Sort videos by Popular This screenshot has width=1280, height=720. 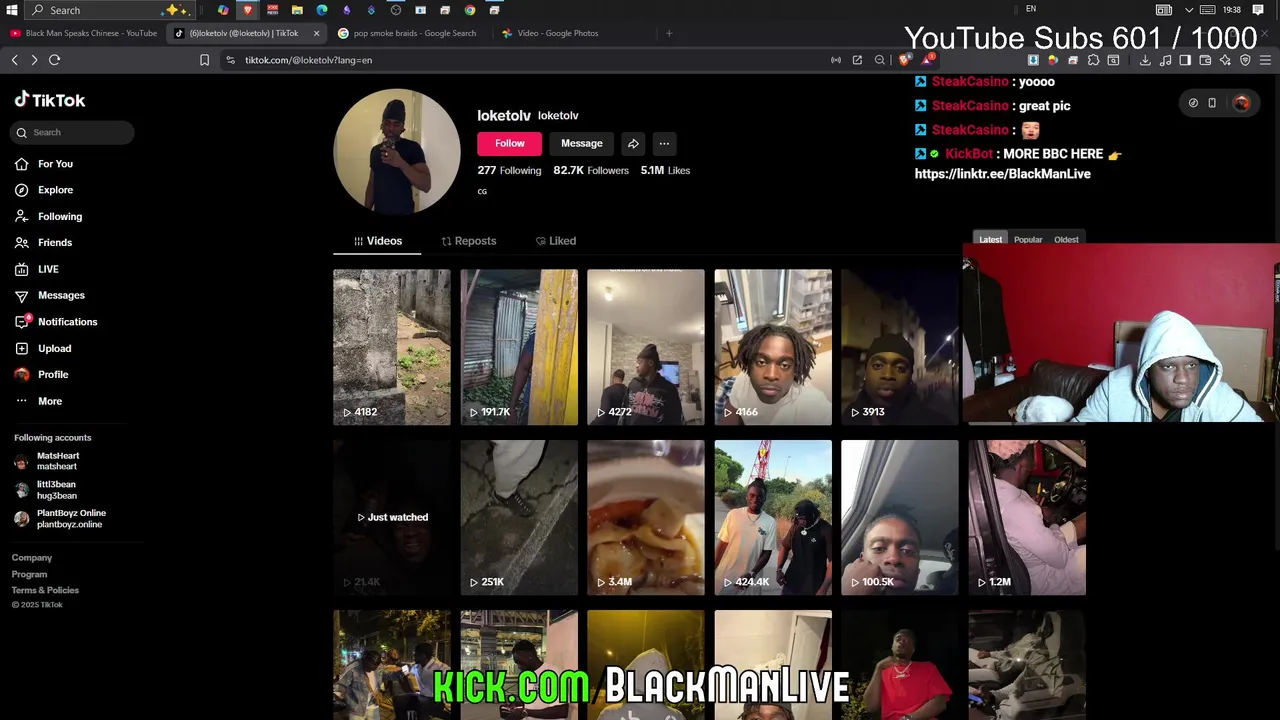pos(1028,240)
